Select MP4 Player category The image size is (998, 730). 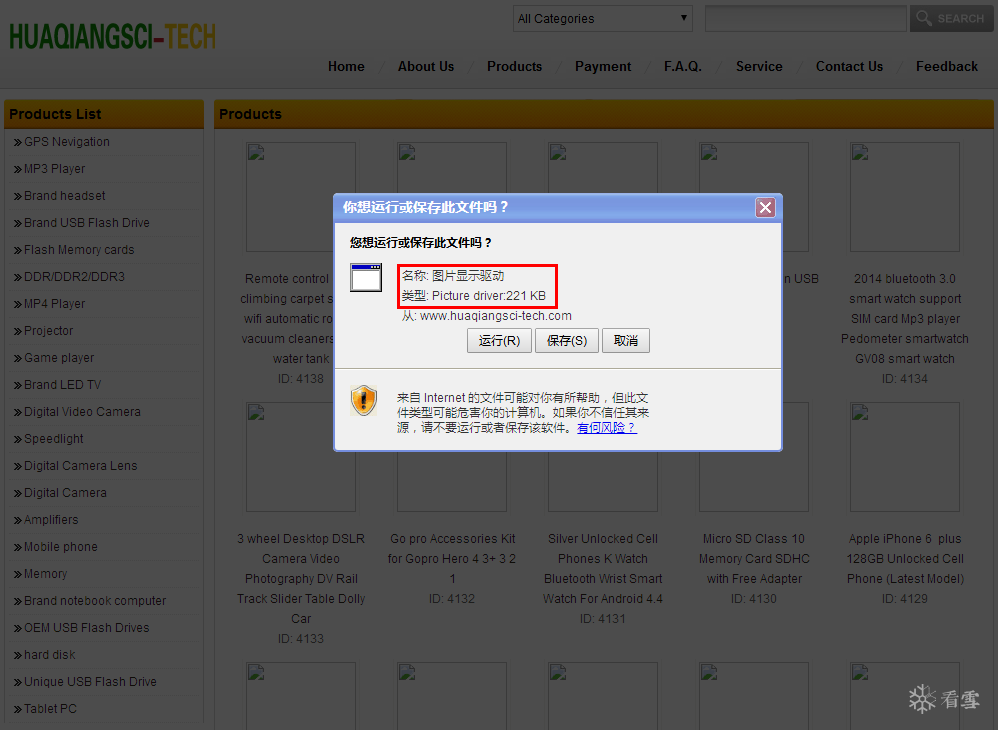click(55, 304)
